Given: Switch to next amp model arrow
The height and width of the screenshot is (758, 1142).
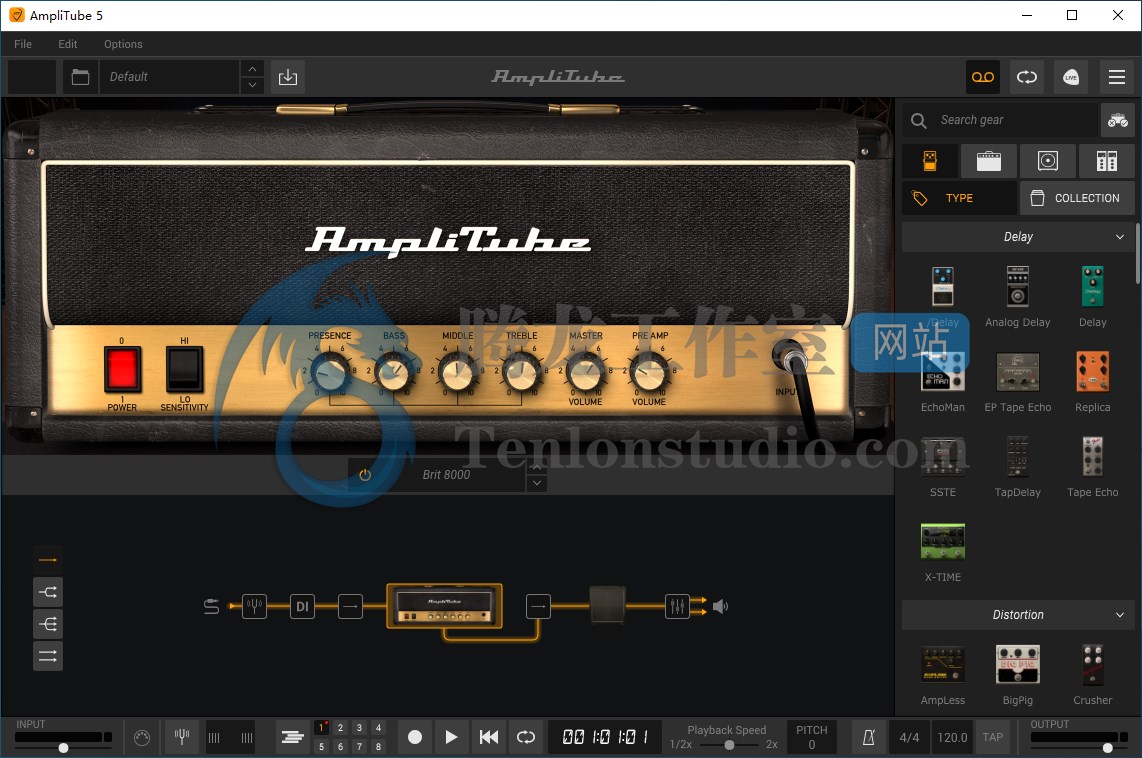Looking at the screenshot, I should pos(537,483).
